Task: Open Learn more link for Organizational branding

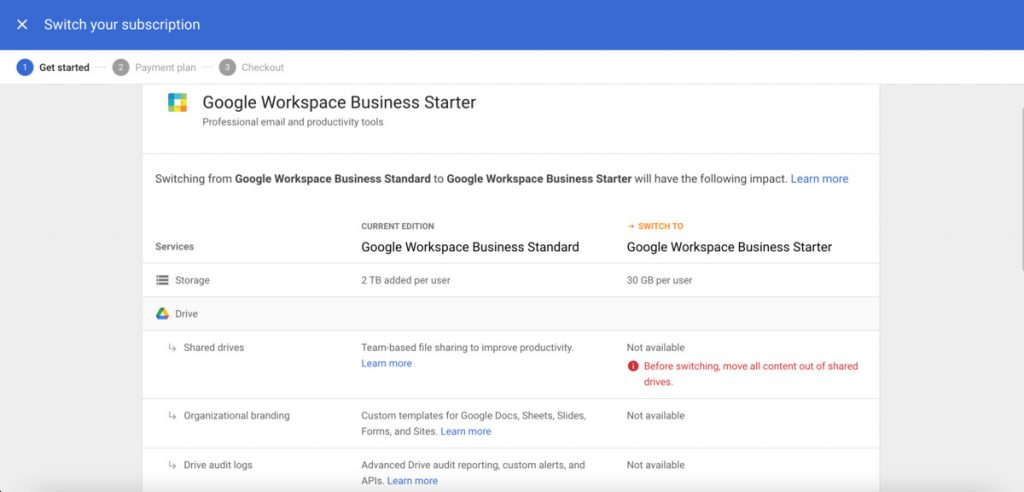Action: (x=466, y=431)
